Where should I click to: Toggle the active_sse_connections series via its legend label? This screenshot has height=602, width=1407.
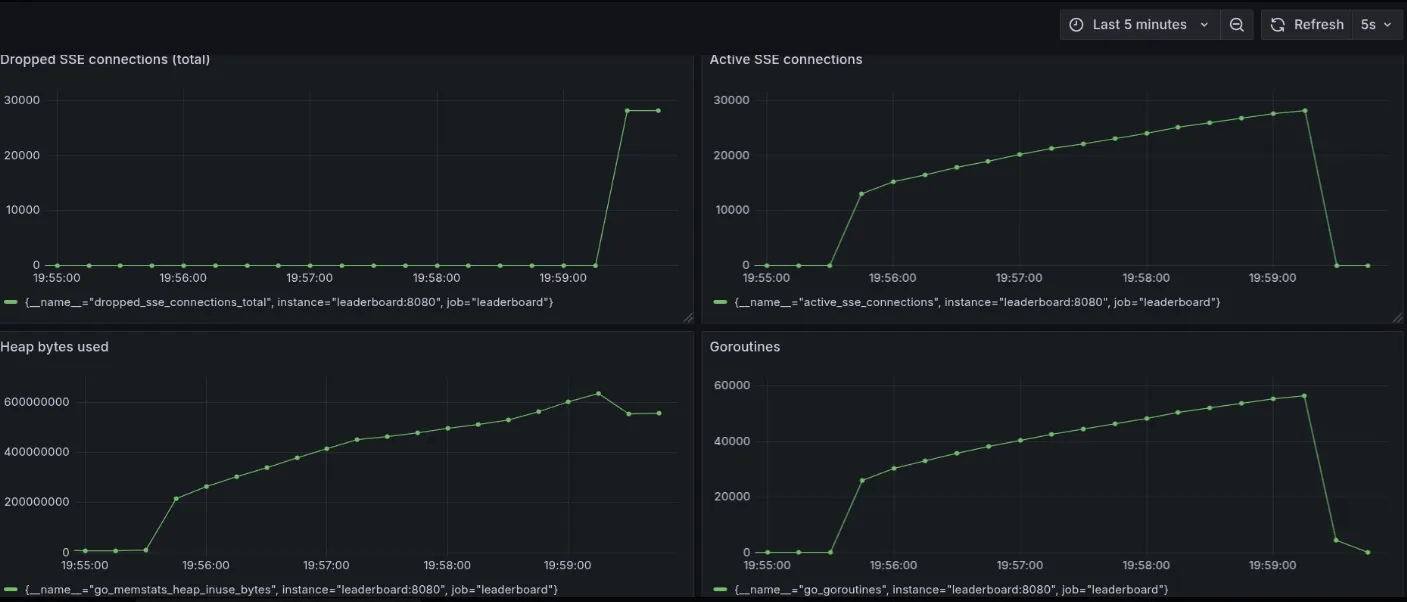(x=978, y=301)
